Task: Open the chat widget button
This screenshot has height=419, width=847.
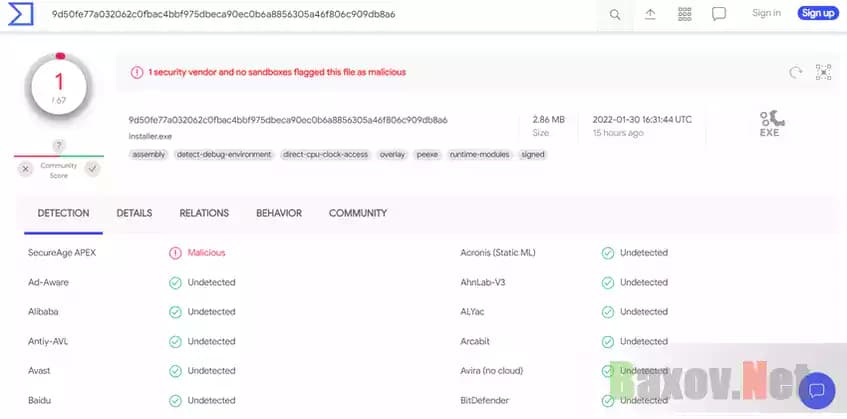Action: (x=816, y=390)
